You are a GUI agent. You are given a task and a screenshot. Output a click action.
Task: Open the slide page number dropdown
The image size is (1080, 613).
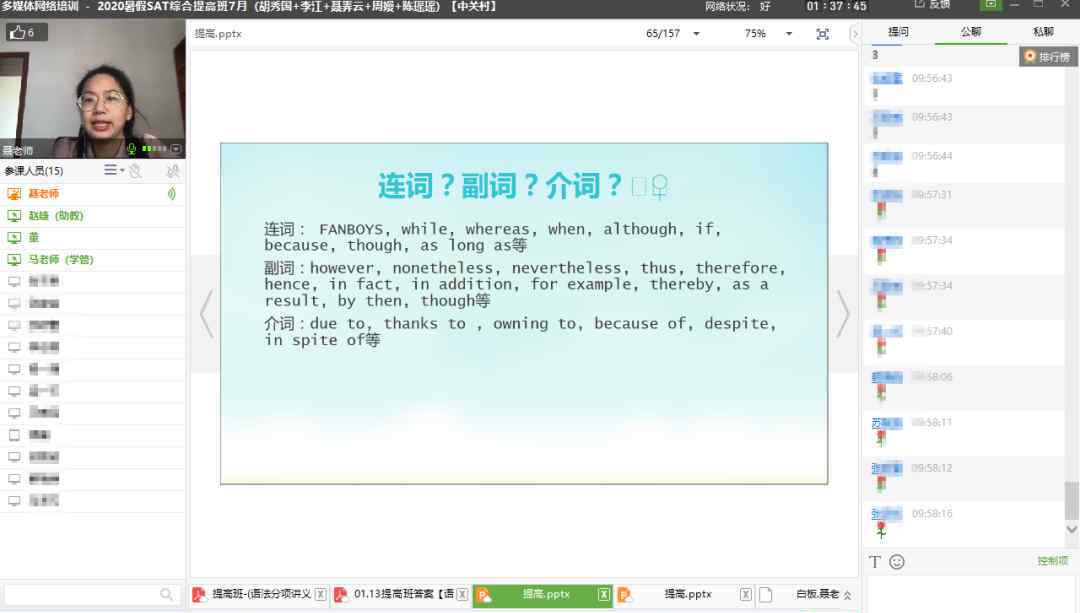[696, 34]
